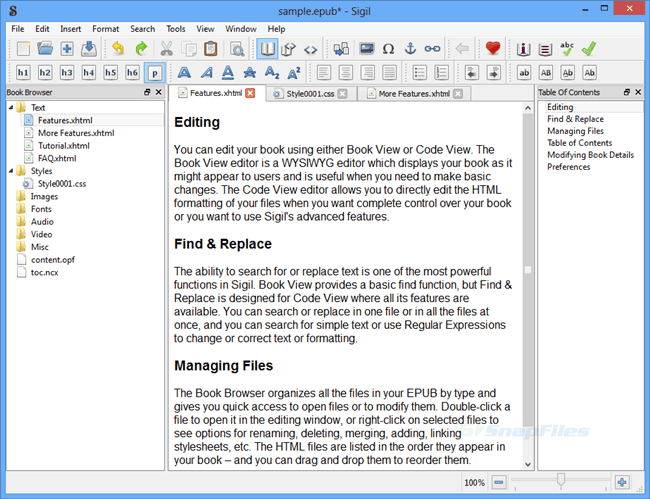Apply Heading 2 style h2
This screenshot has width=650, height=499.
45,73
